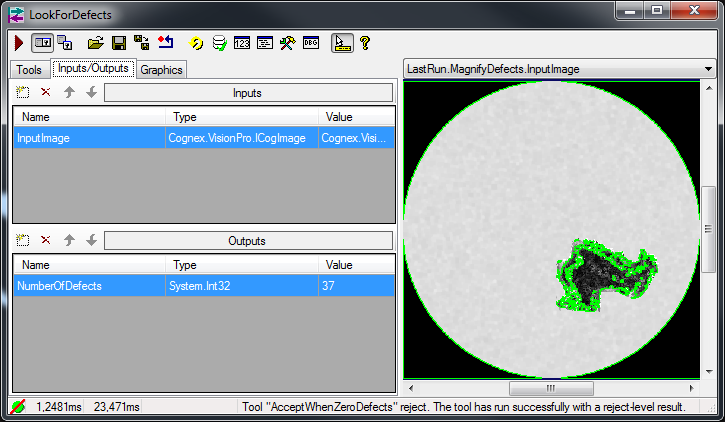Viewport: 725px width, 422px height.
Task: Click the LookForDefects title bar icon
Action: coord(16,15)
